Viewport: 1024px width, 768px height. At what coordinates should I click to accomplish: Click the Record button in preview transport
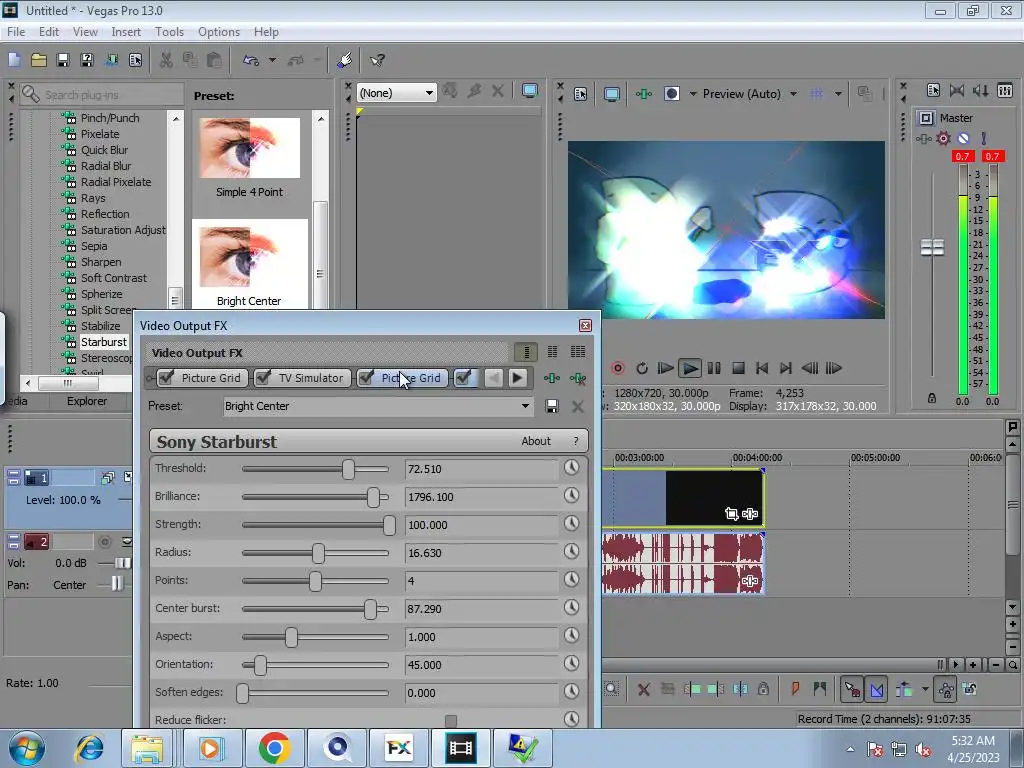(x=617, y=368)
